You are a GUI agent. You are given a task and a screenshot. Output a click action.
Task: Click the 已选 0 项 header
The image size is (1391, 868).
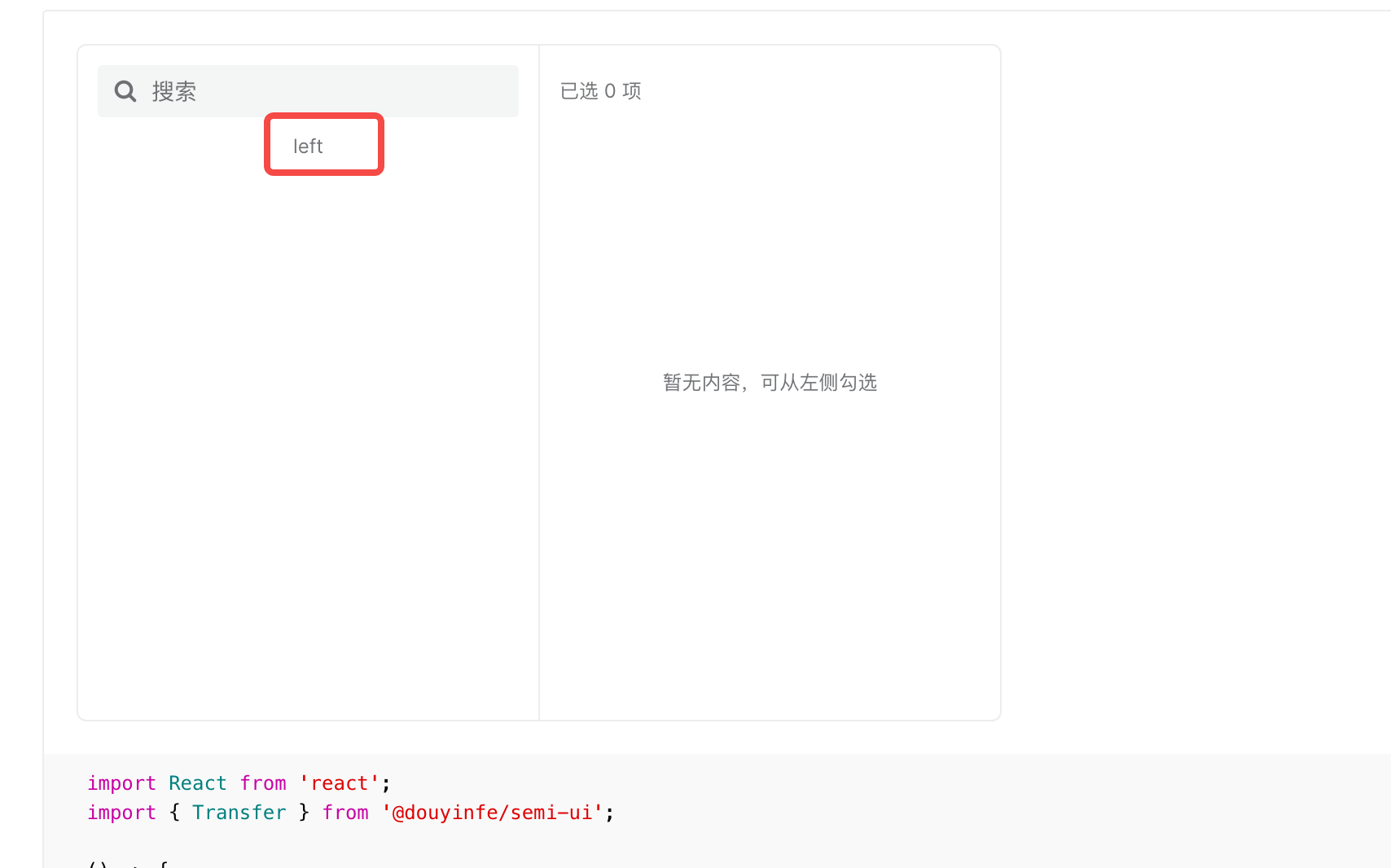(x=600, y=90)
